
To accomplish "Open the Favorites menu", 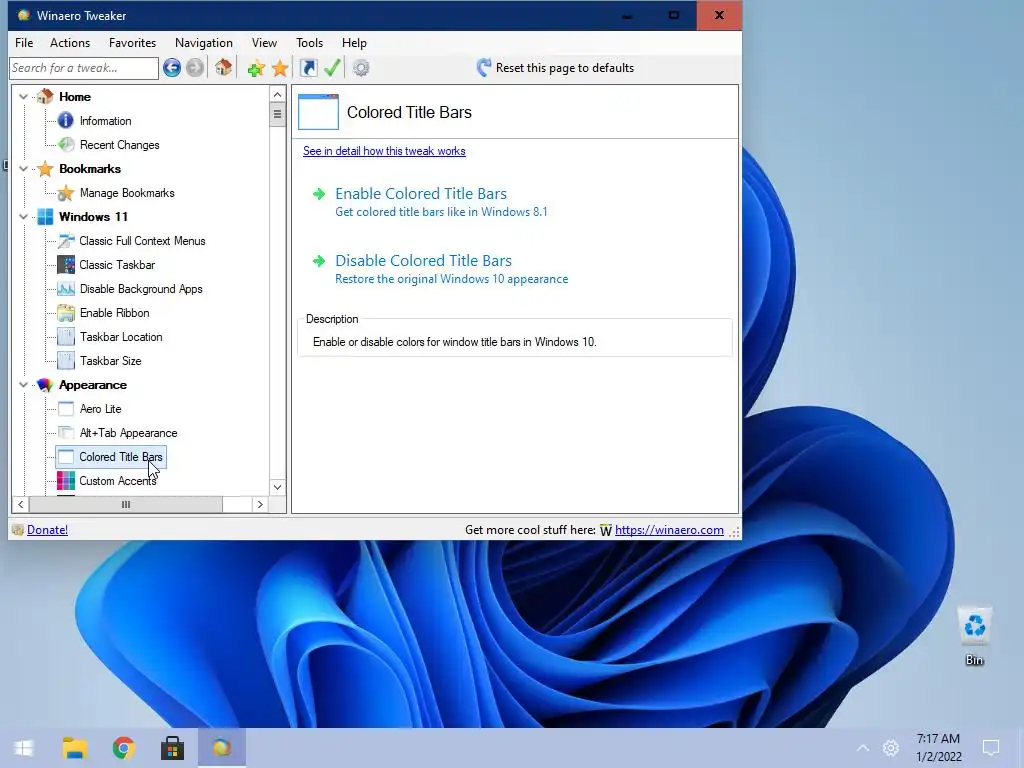I will click(133, 42).
